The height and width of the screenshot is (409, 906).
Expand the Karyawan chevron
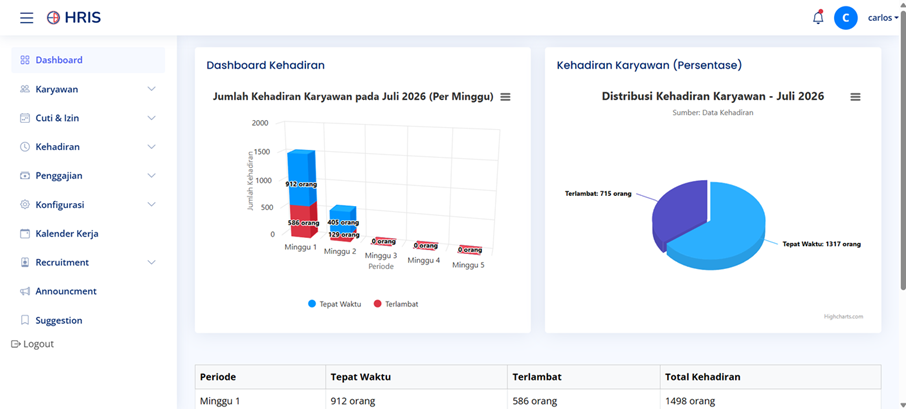pos(151,89)
